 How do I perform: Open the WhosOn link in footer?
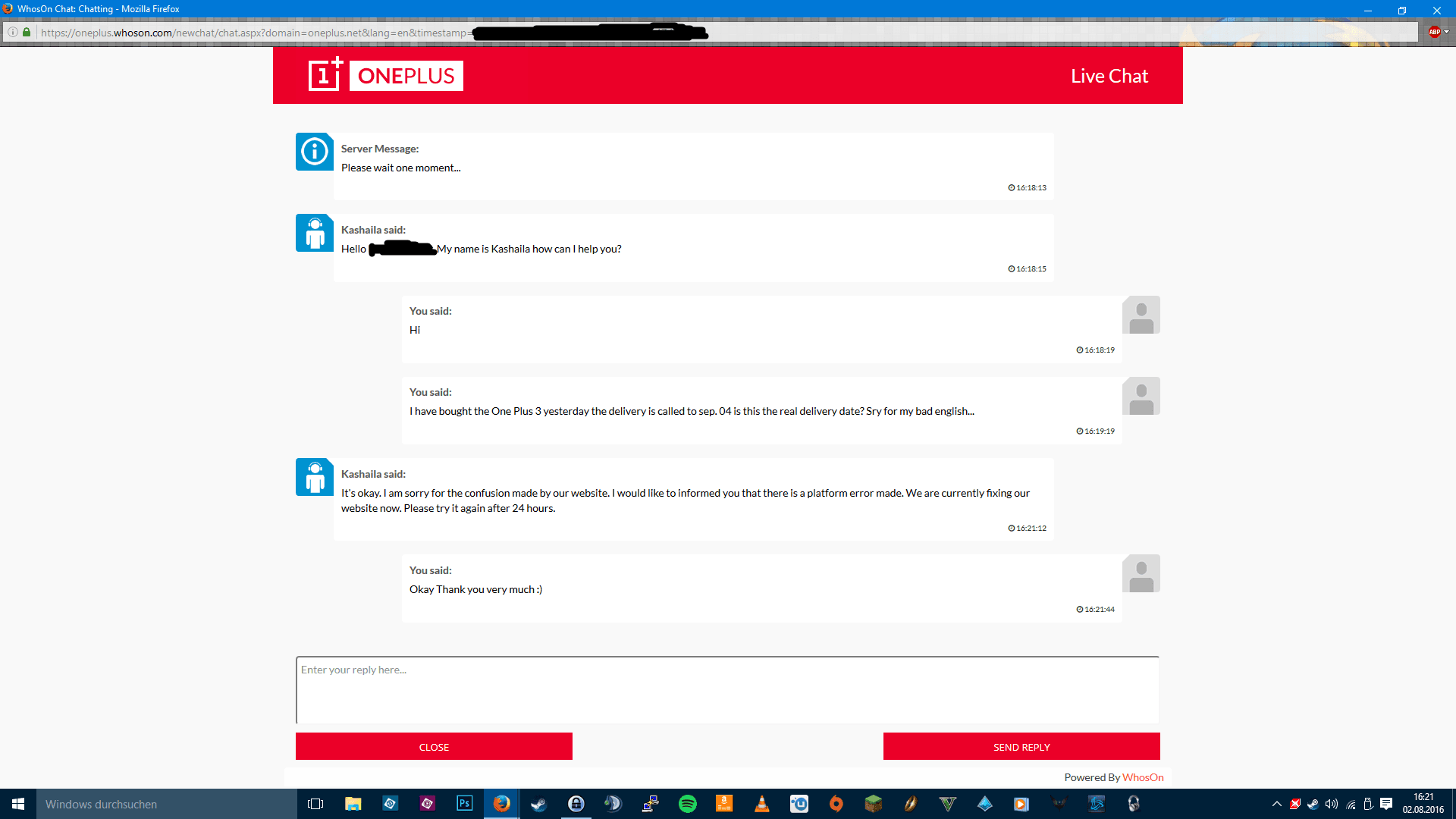1143,777
